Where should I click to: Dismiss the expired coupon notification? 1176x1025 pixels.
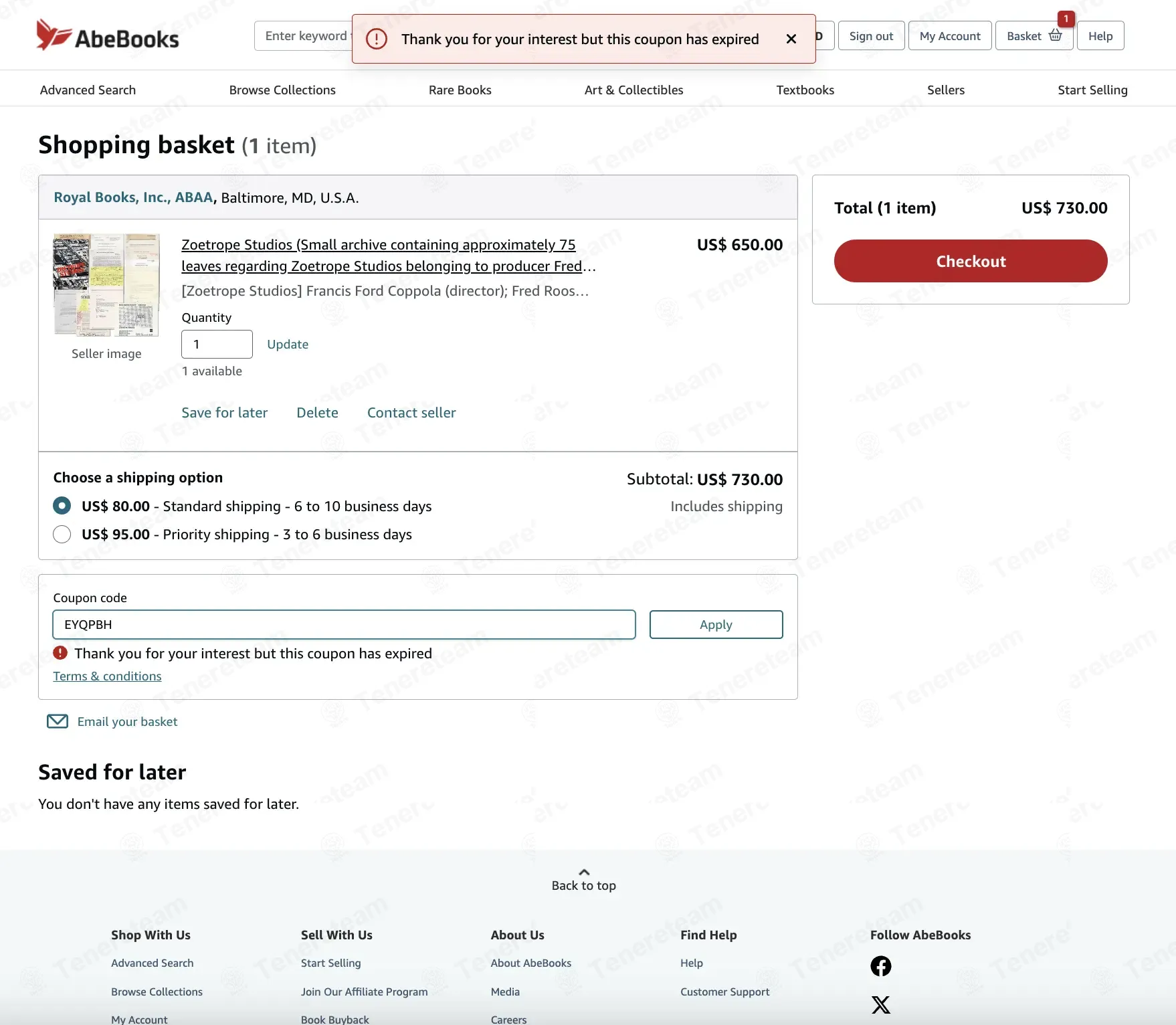click(x=791, y=39)
